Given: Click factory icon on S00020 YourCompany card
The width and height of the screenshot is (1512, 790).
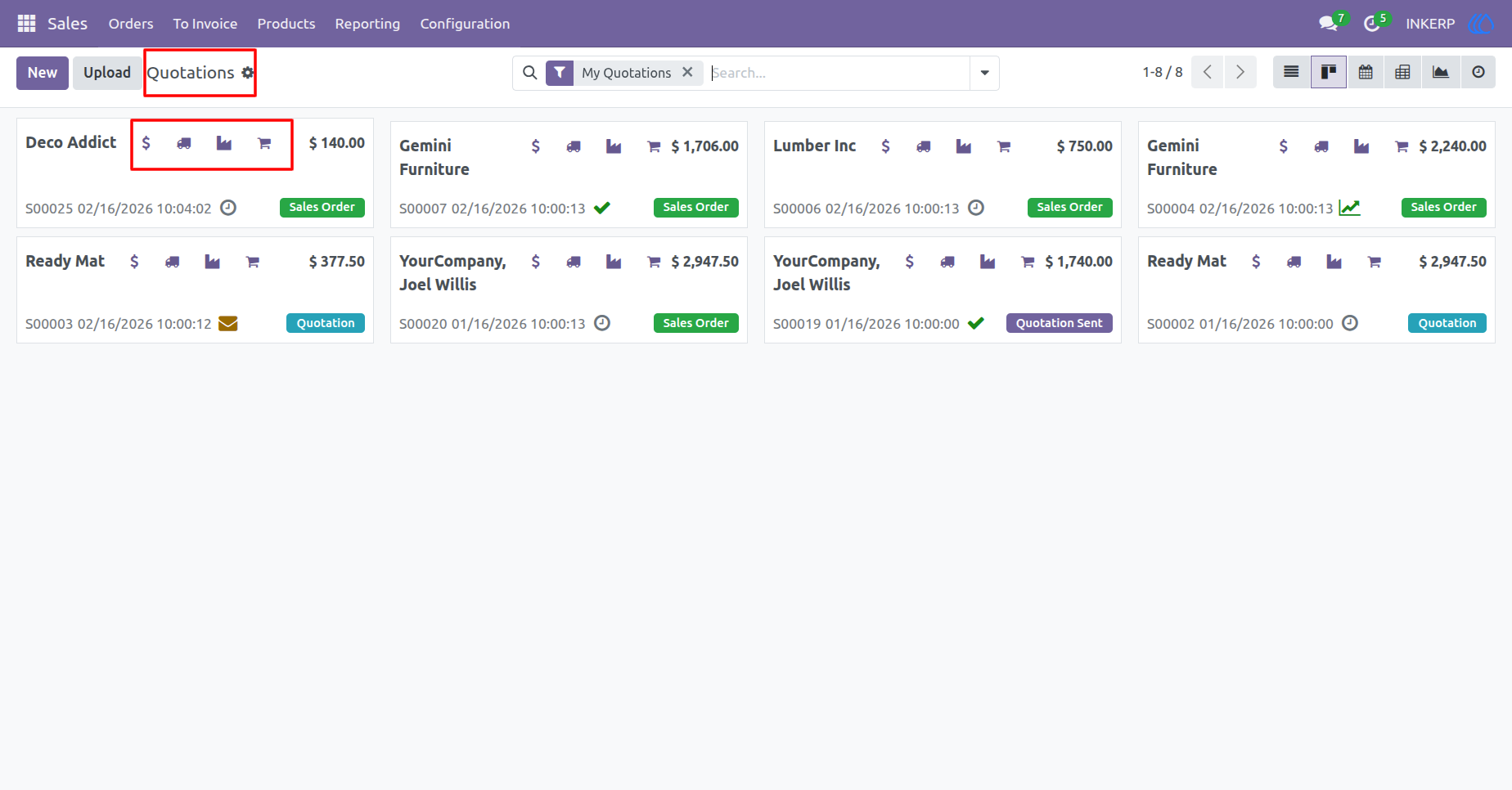Looking at the screenshot, I should coord(614,262).
